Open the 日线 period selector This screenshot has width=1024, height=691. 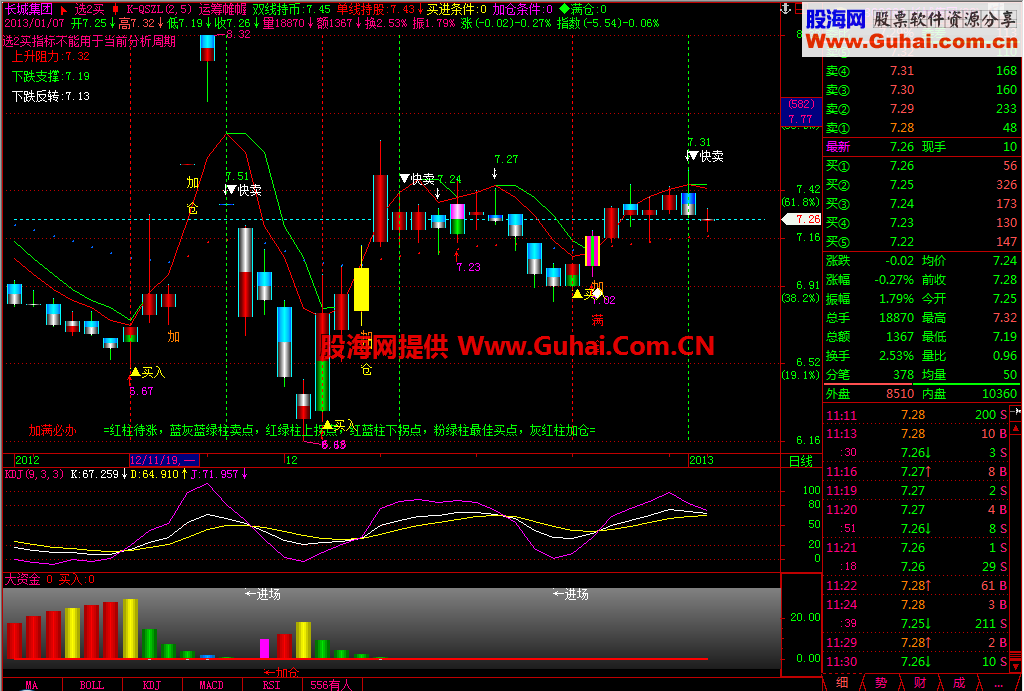pos(801,460)
